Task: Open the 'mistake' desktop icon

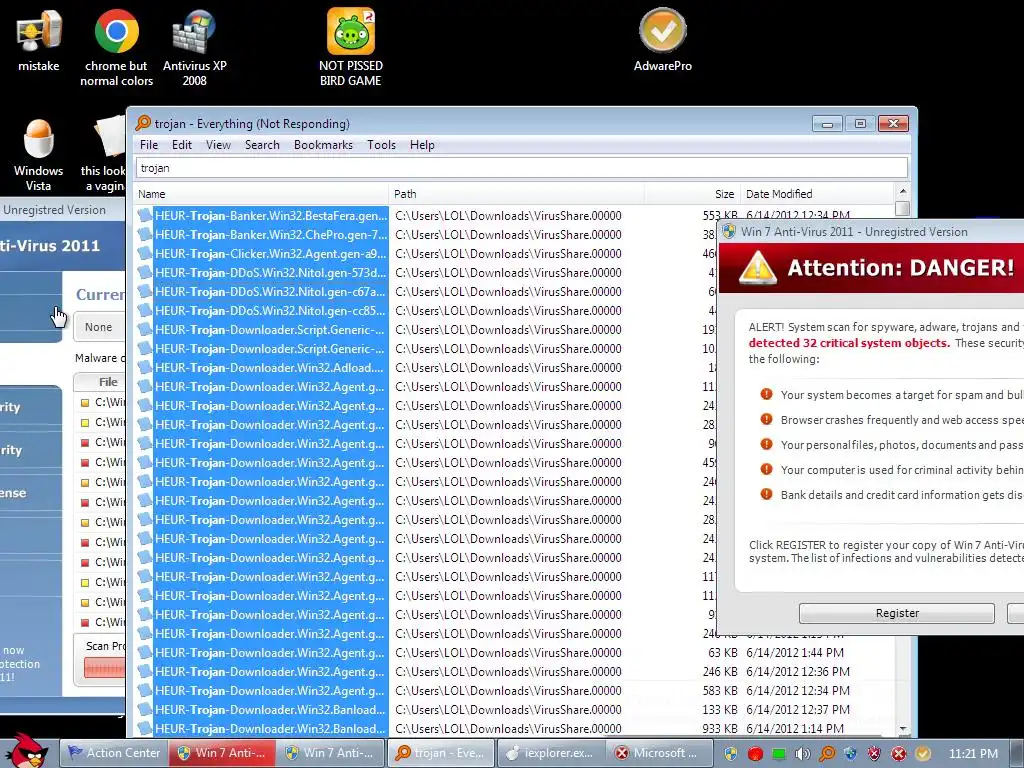Action: click(x=39, y=39)
